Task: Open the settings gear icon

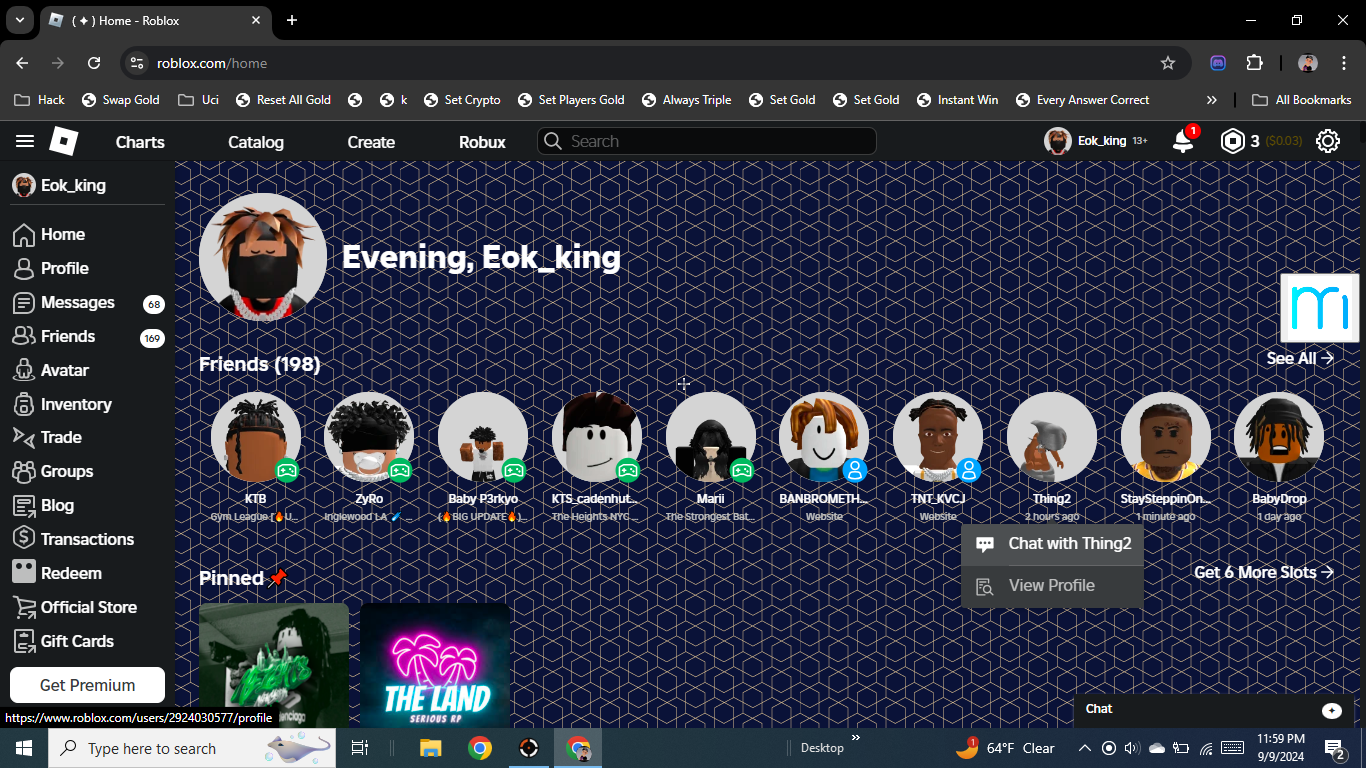Action: coord(1328,141)
